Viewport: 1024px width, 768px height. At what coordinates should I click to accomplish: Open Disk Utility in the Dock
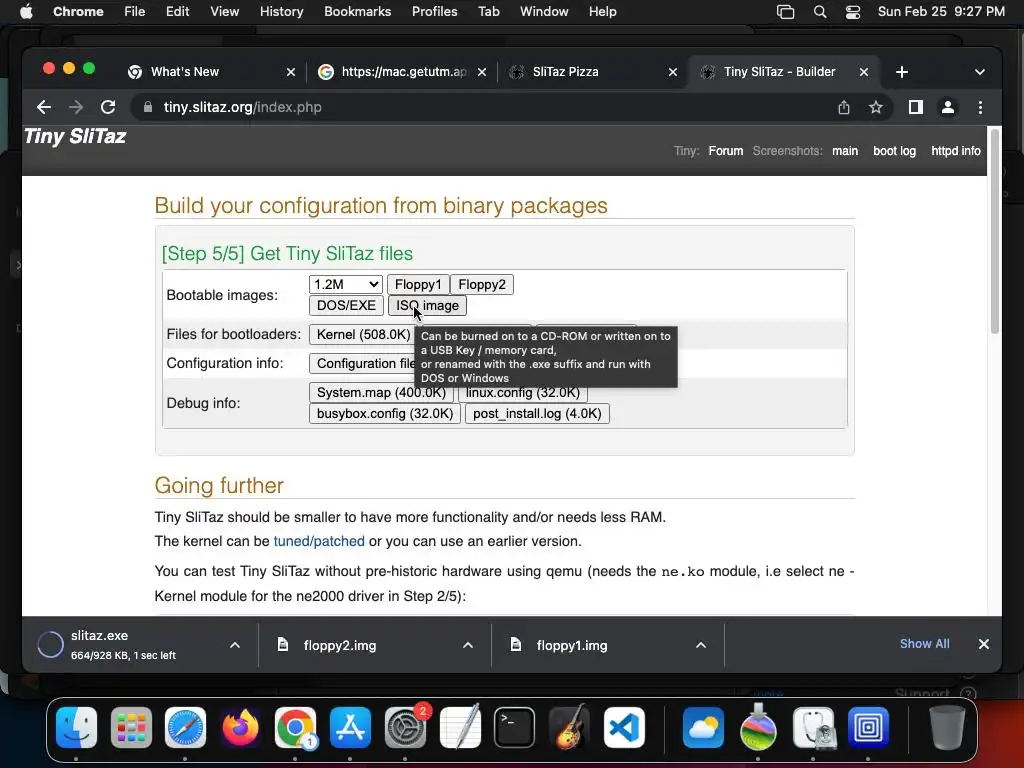coord(813,728)
